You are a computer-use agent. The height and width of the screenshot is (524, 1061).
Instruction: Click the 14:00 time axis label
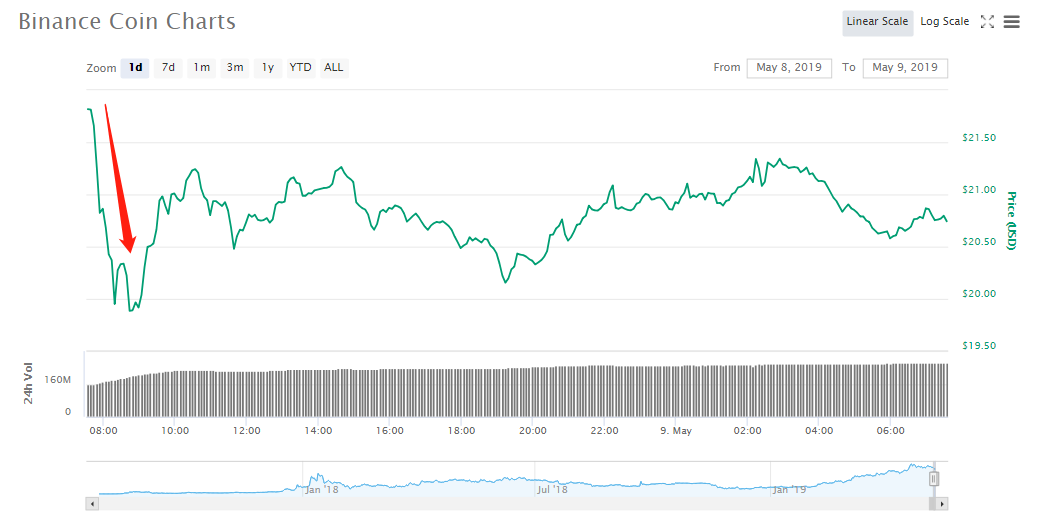pyautogui.click(x=318, y=431)
